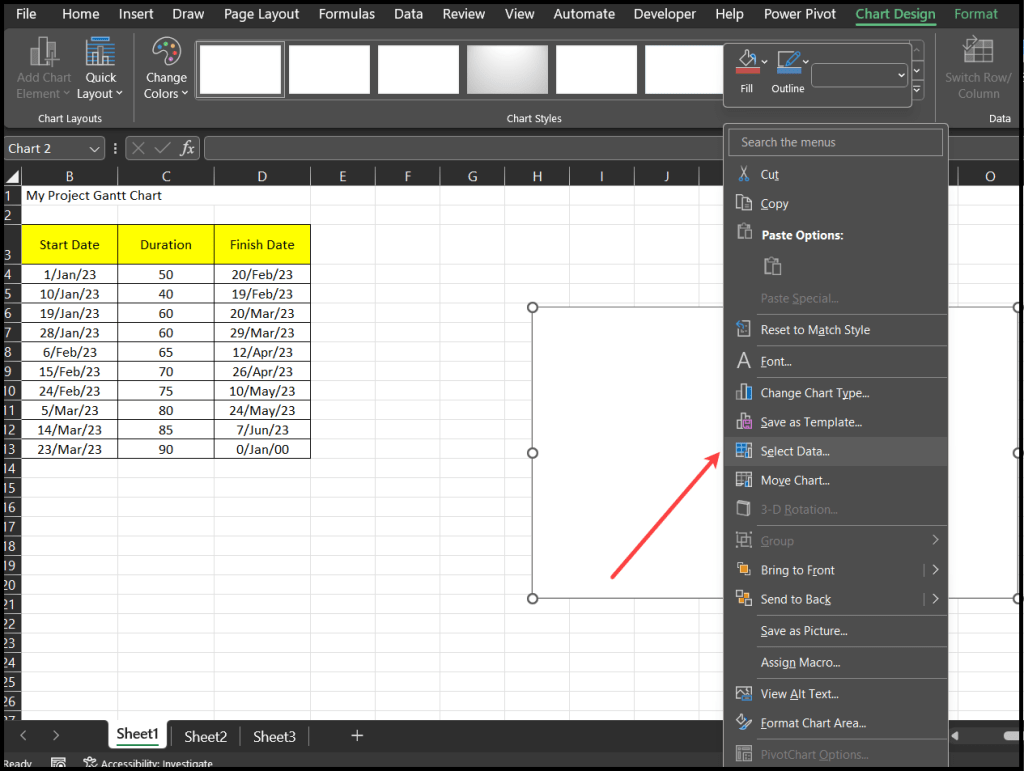The width and height of the screenshot is (1024, 771).
Task: Click the Reset to Match Style icon
Action: point(743,329)
